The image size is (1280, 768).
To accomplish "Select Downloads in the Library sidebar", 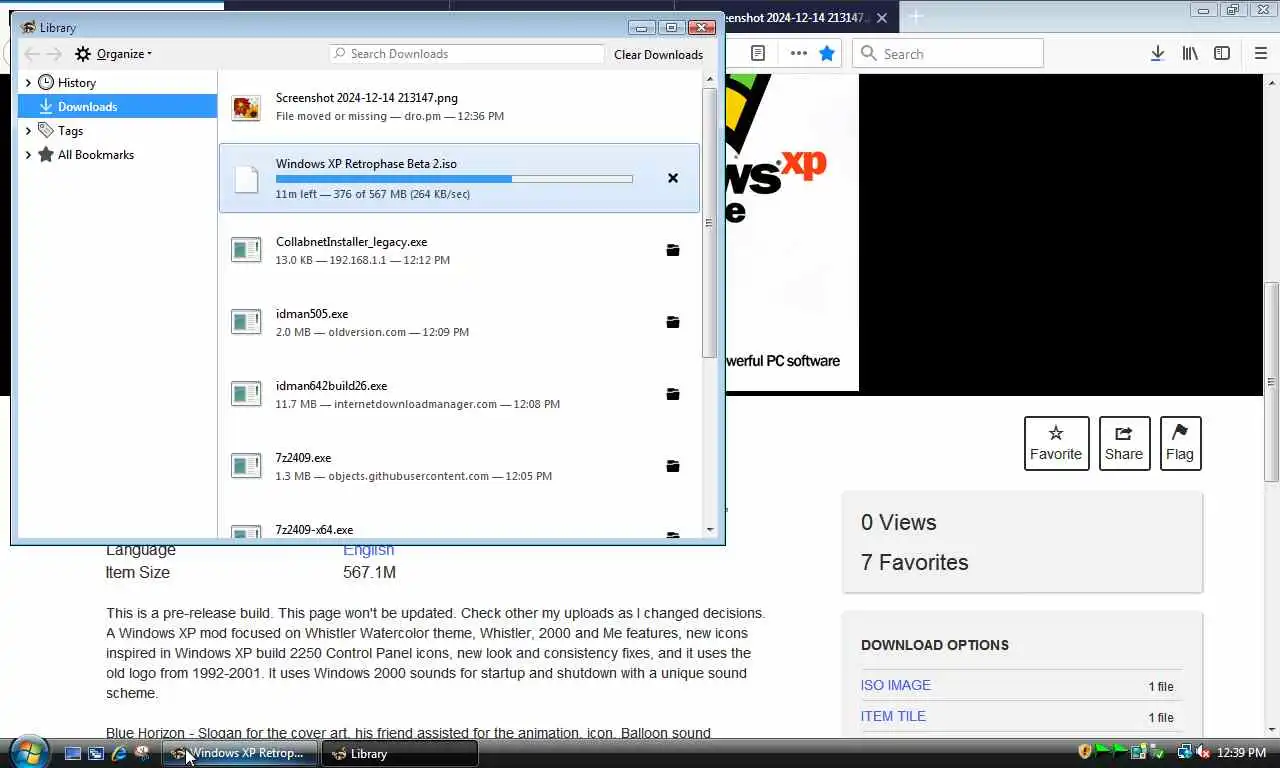I will [117, 107].
